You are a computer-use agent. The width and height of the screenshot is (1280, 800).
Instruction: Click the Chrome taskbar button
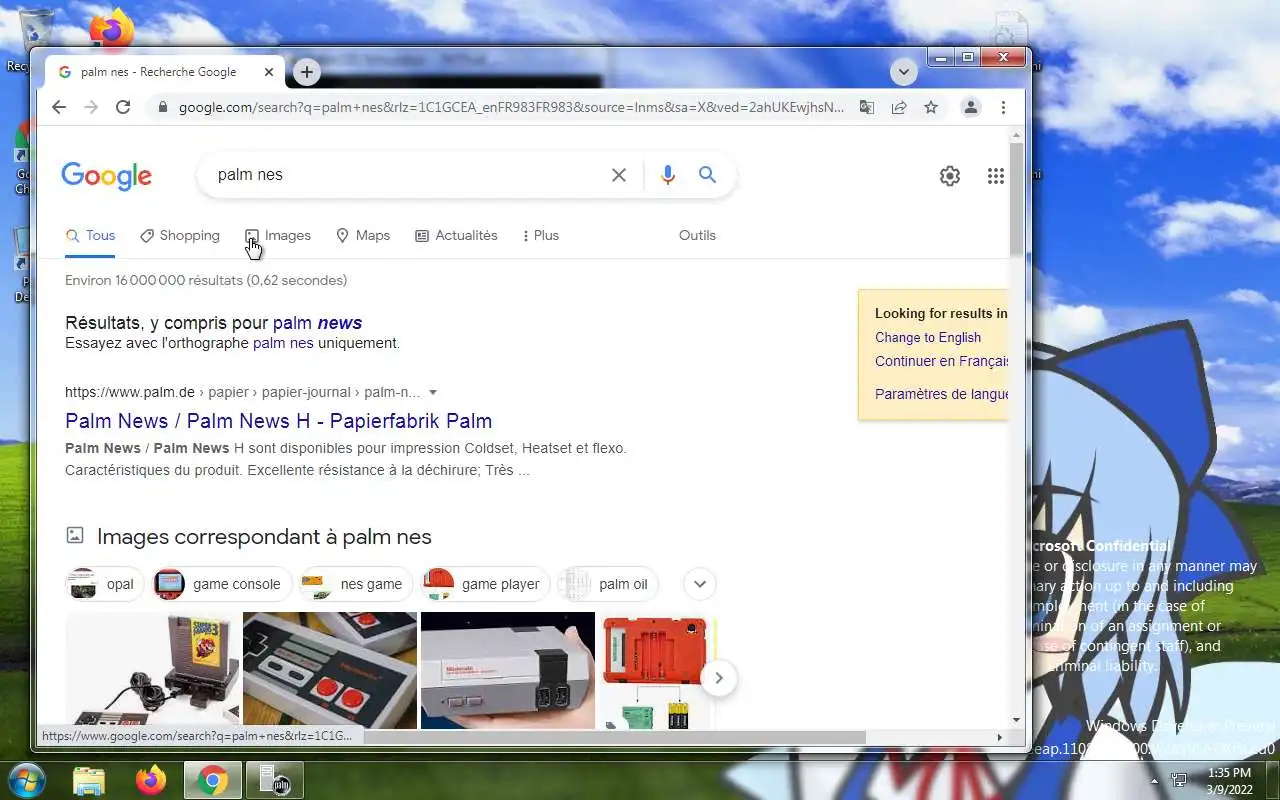tap(213, 780)
